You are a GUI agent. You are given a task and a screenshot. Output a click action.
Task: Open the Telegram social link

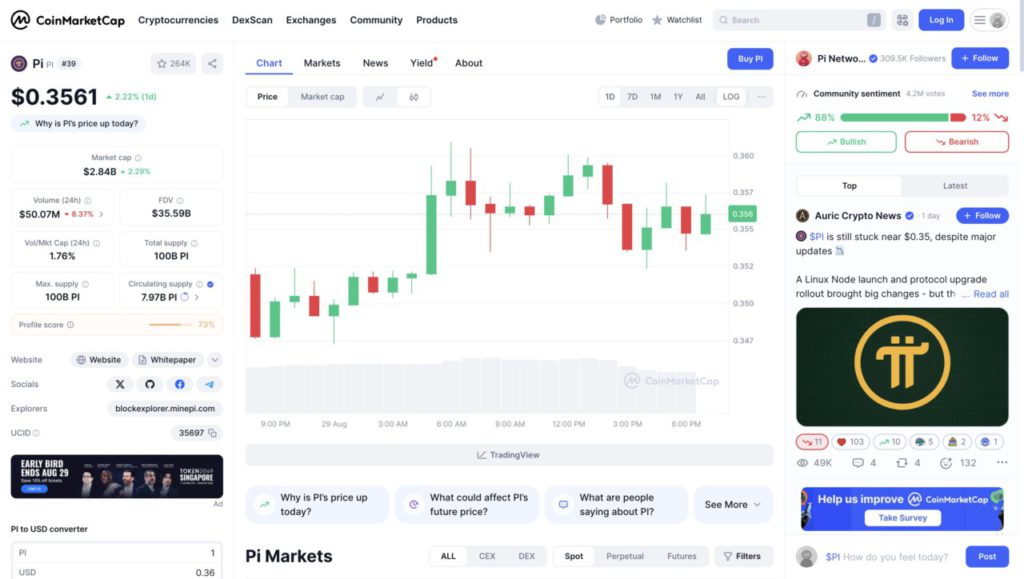pyautogui.click(x=209, y=384)
